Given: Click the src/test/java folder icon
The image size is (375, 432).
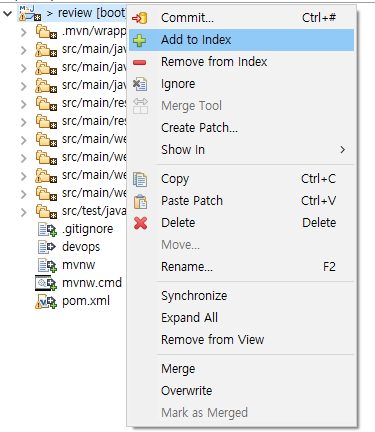Looking at the screenshot, I should point(46,211).
